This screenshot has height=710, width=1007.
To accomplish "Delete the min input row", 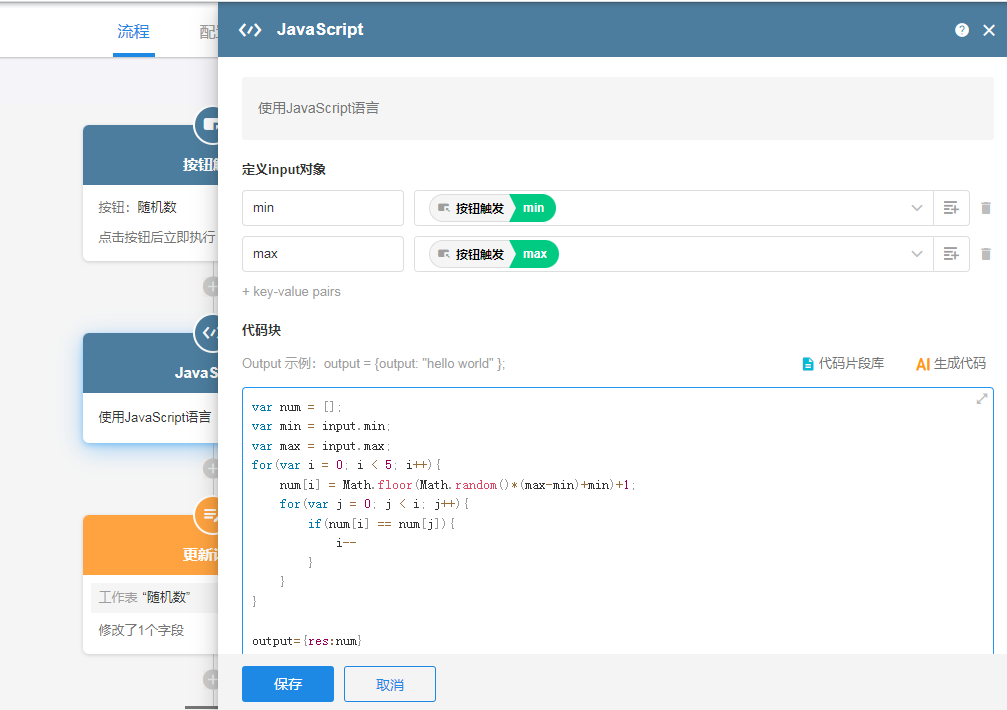I will tap(986, 208).
